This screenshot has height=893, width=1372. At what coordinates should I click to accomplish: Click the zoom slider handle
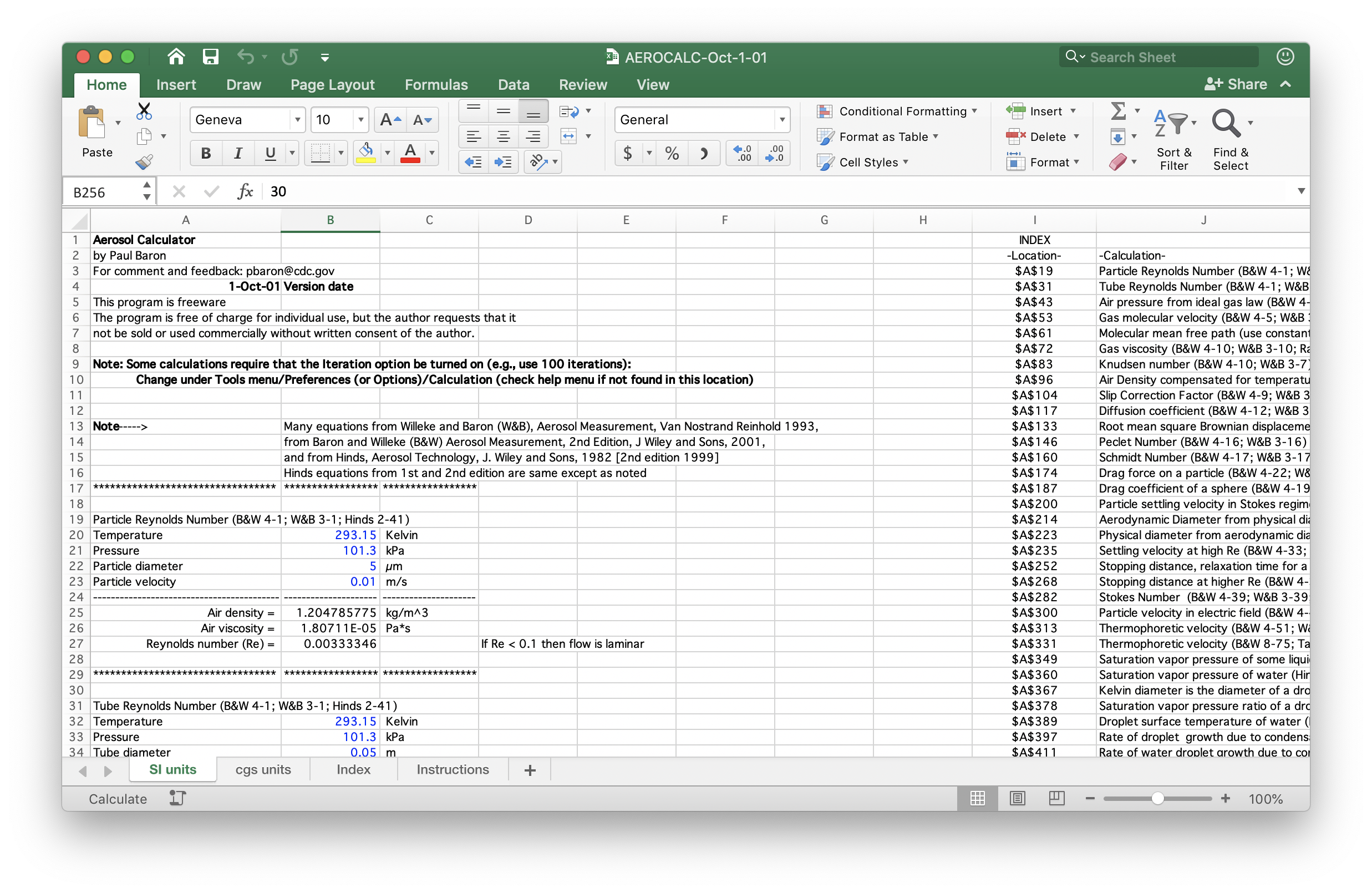[x=1157, y=799]
